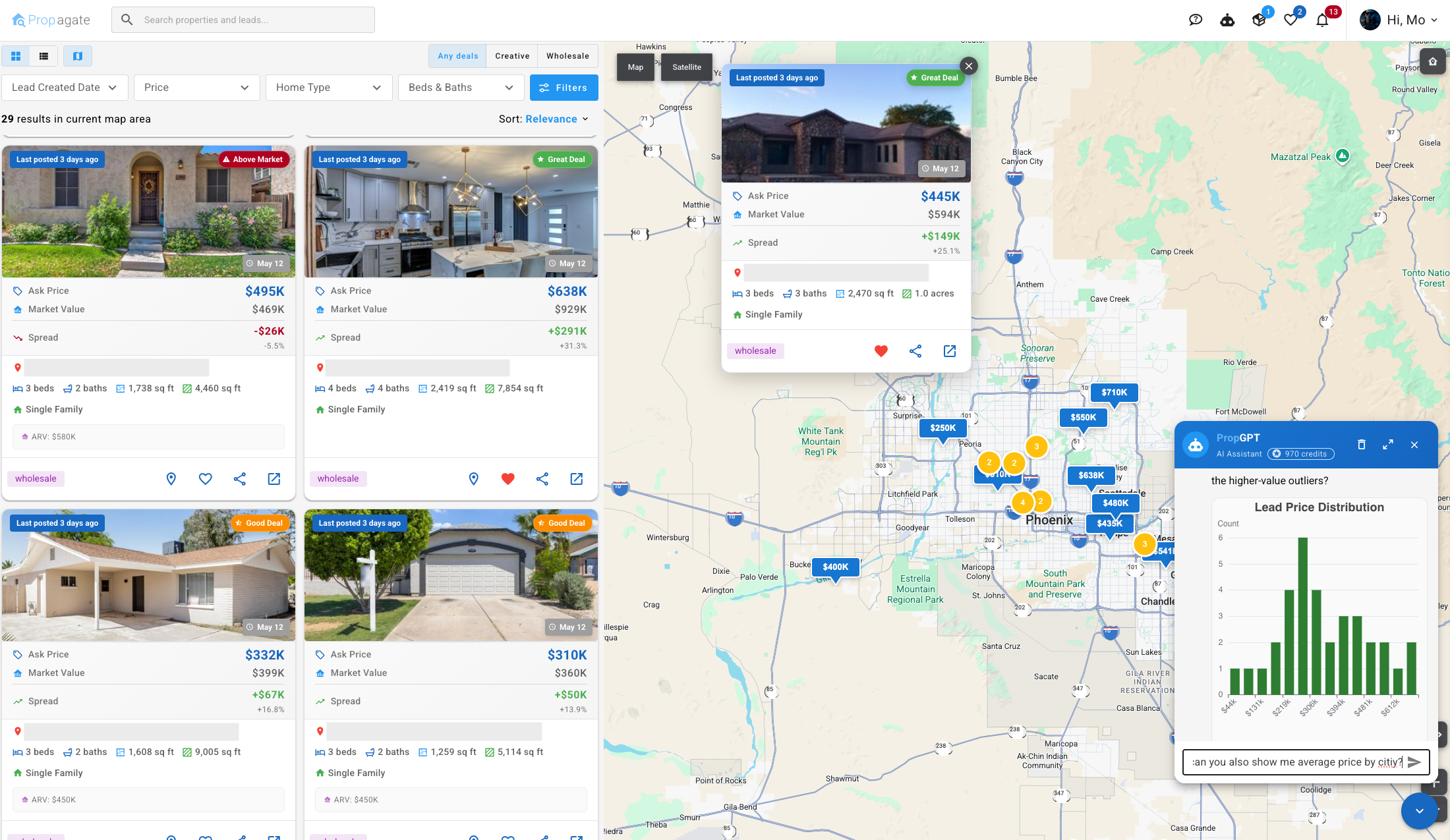Expand PropGPT chat to fullscreen
Screen dimensions: 1450x840
(1388, 445)
